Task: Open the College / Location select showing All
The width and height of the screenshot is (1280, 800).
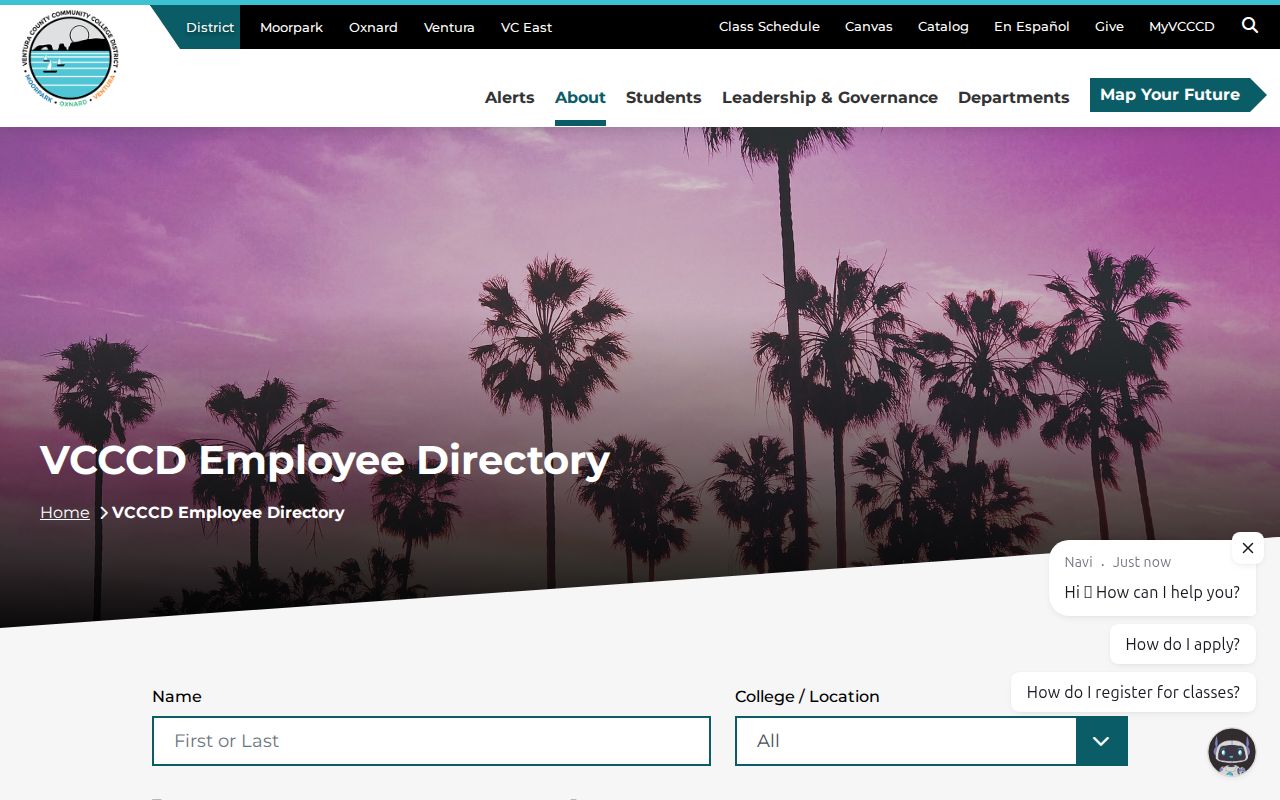Action: pyautogui.click(x=931, y=741)
